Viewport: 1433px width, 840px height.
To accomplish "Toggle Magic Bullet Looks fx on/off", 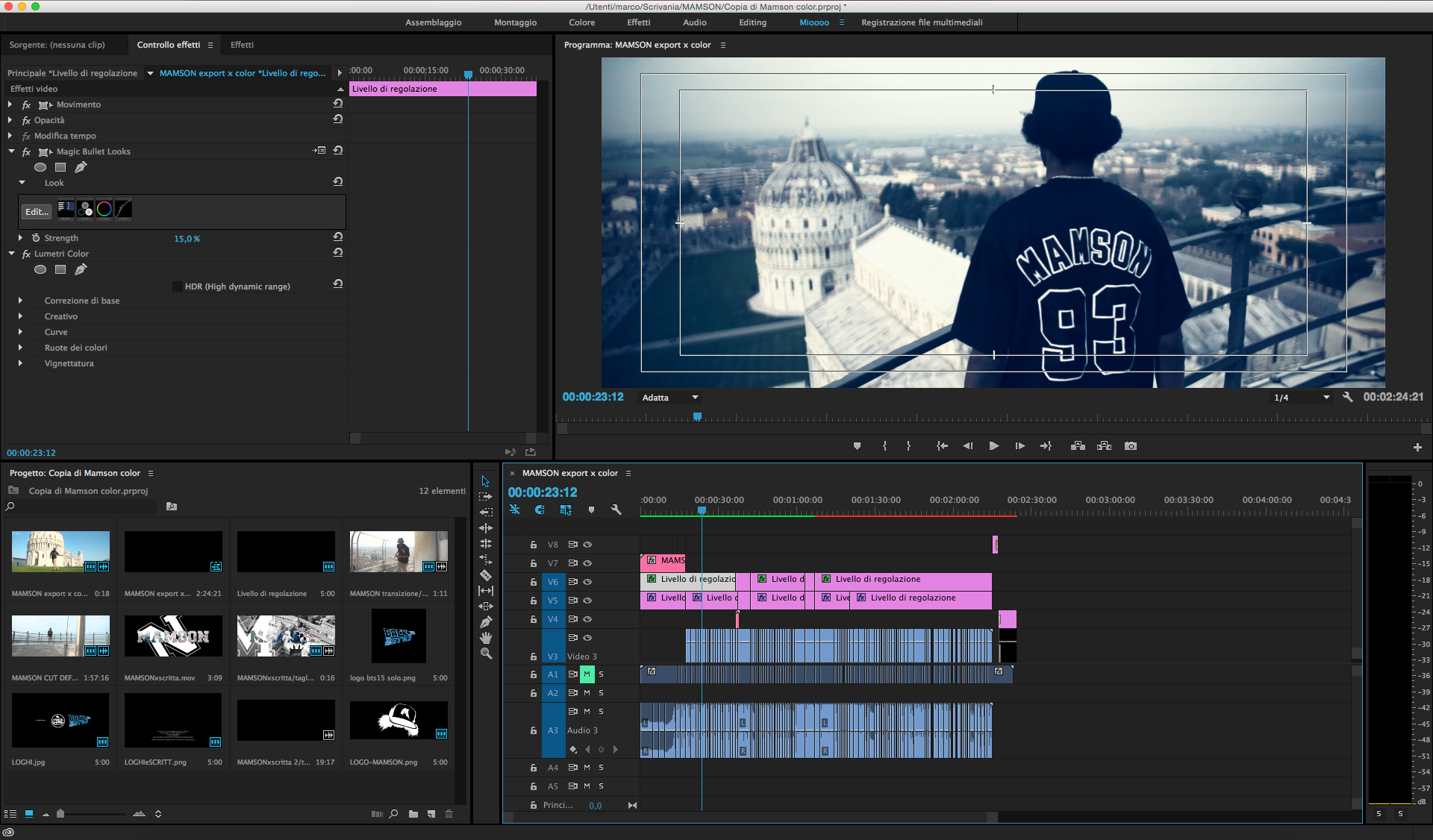I will pos(26,151).
